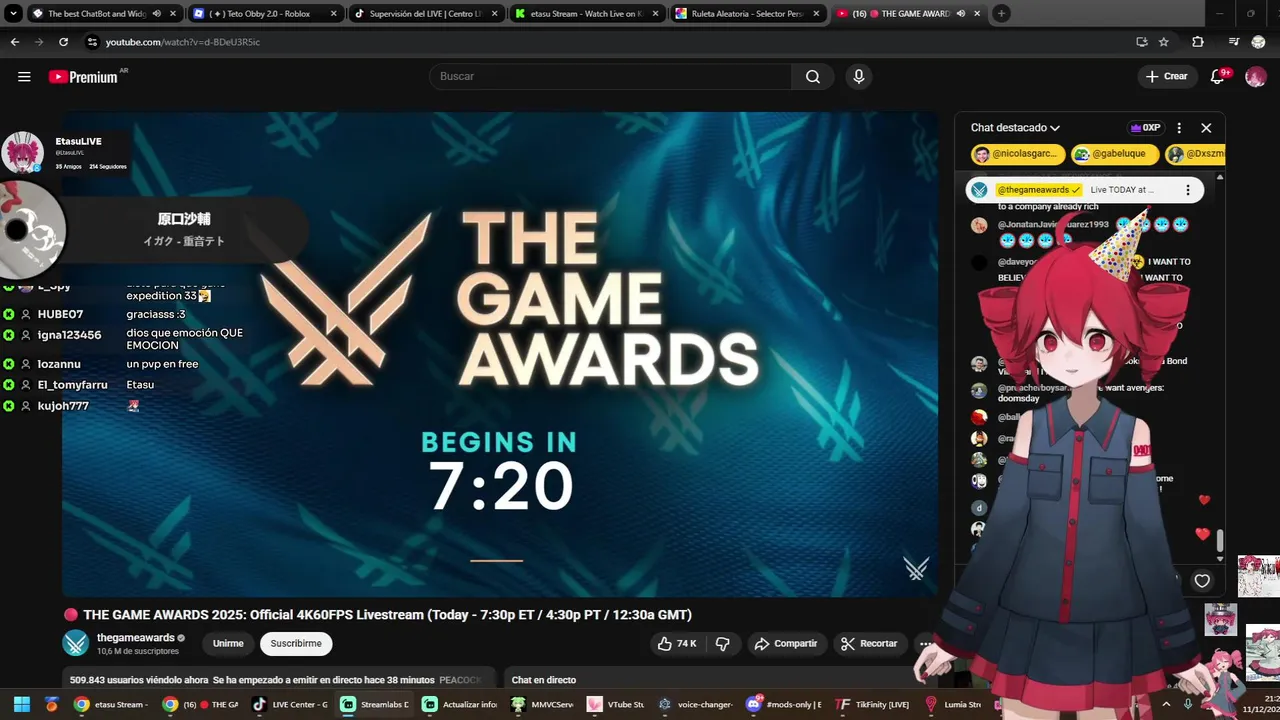The width and height of the screenshot is (1280, 720).
Task: Mute The Game Awards tab audio
Action: (961, 14)
